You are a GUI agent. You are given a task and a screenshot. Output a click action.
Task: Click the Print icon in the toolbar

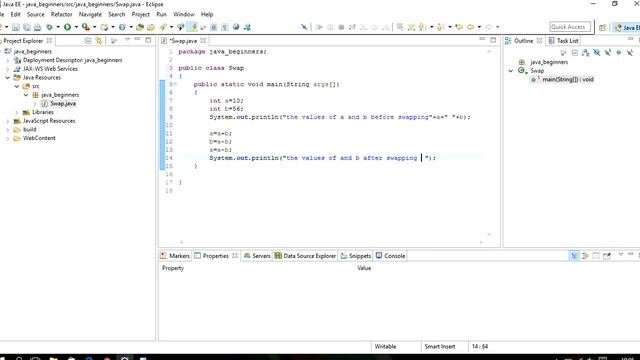[x=37, y=27]
